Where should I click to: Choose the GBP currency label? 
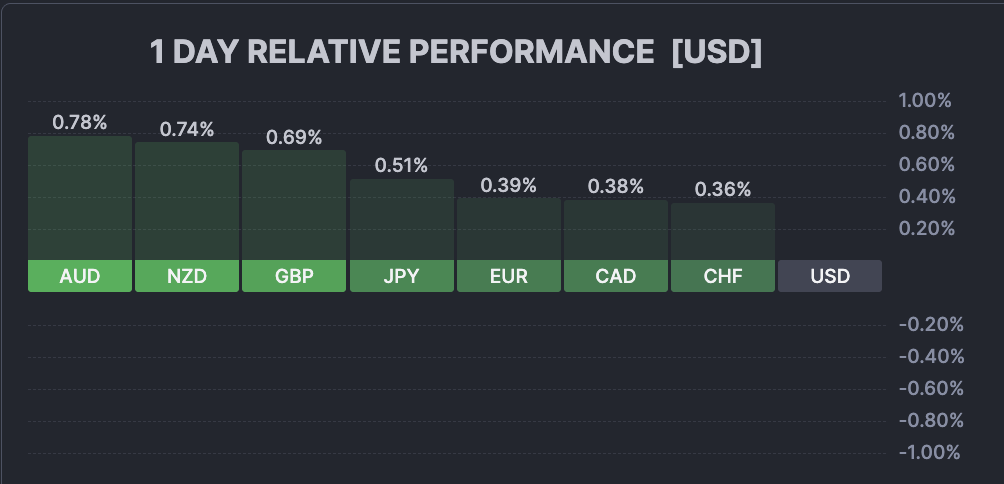294,276
